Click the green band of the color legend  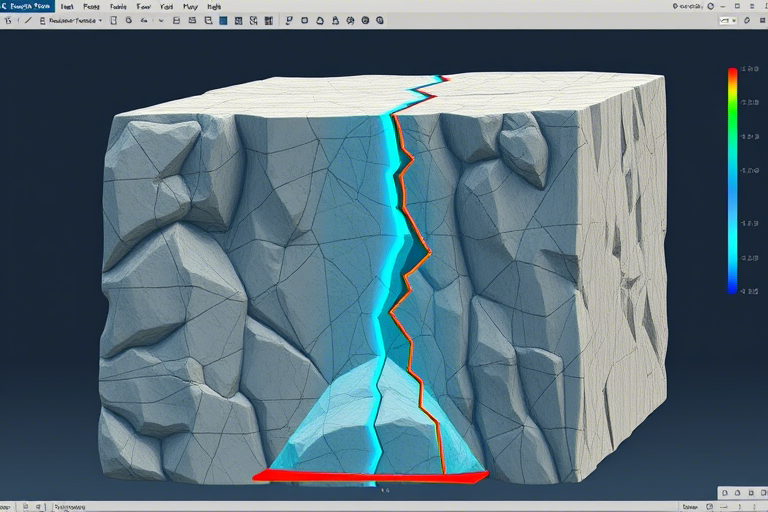[x=732, y=115]
